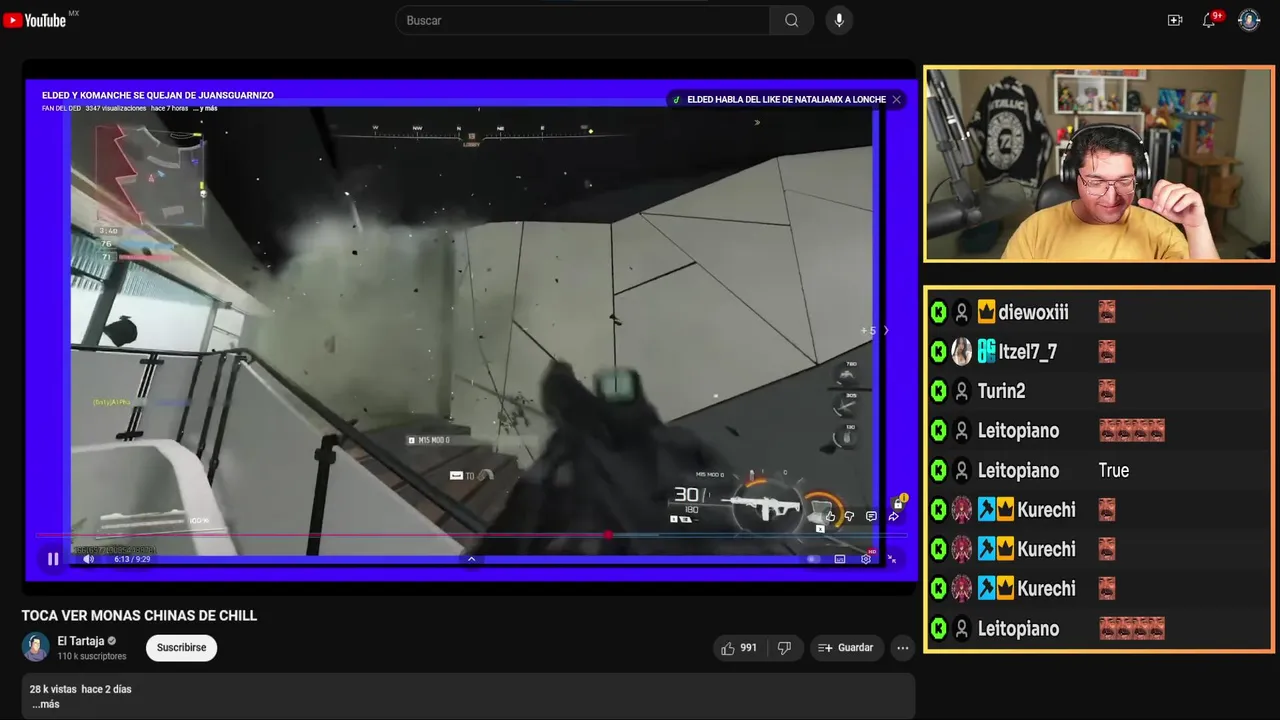This screenshot has height=720, width=1280.
Task: Open suggested video ELDED HABLA DEL LIKE DE NATALIAMX
Action: [x=786, y=99]
